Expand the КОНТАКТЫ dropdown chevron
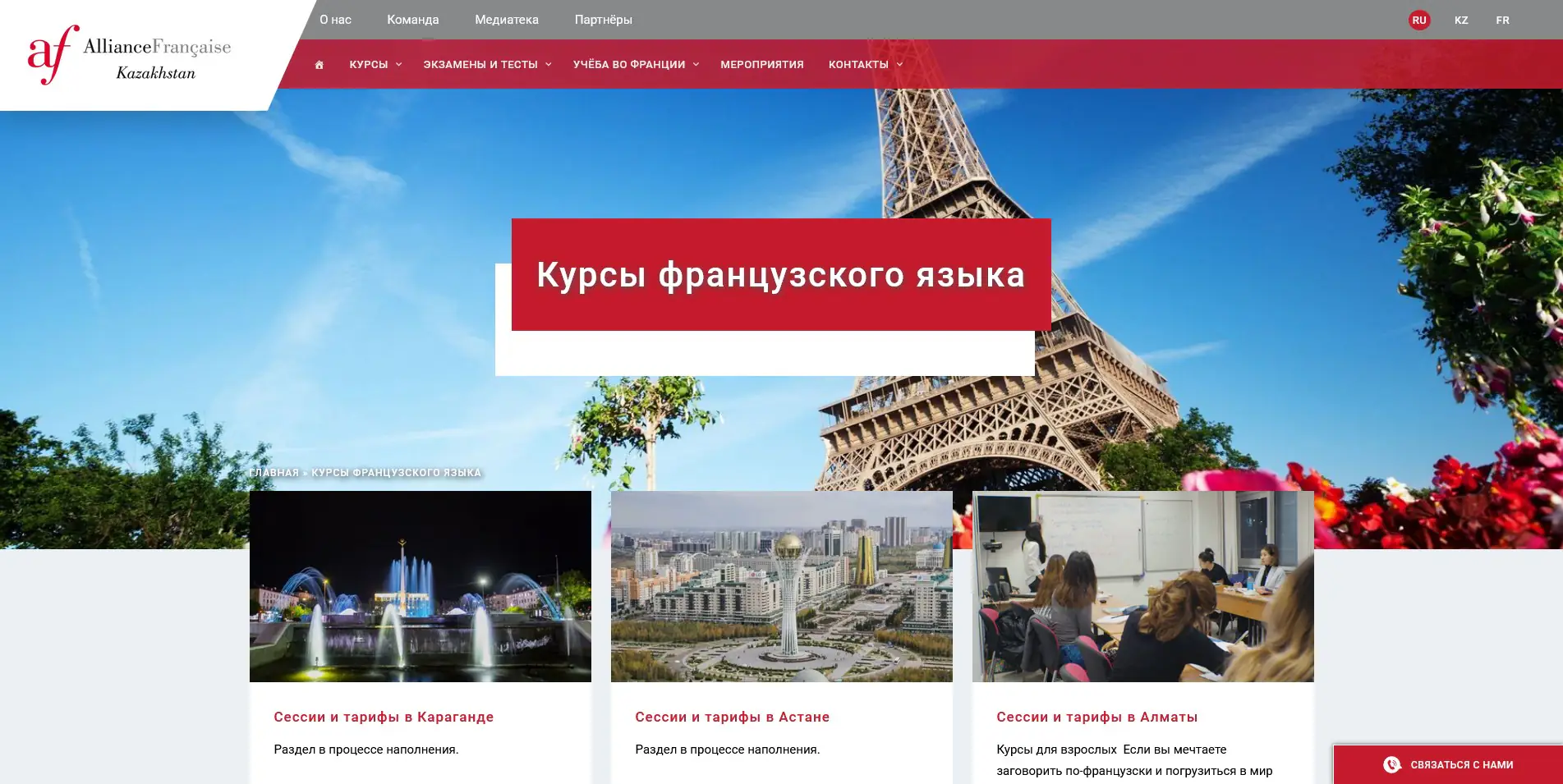 point(899,65)
